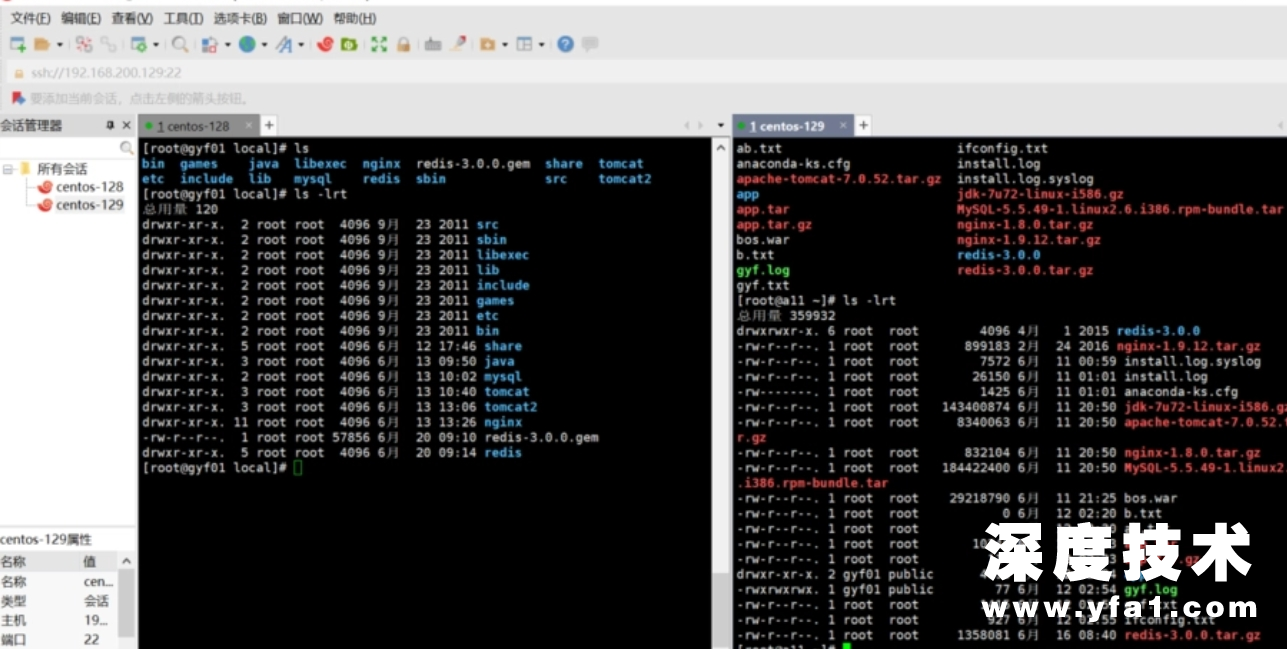
Task: Click the font settings icon
Action: 284,44
